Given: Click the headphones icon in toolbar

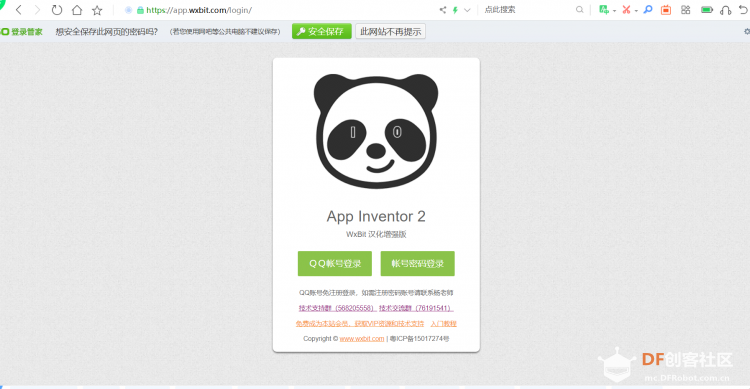Looking at the screenshot, I should click(726, 10).
